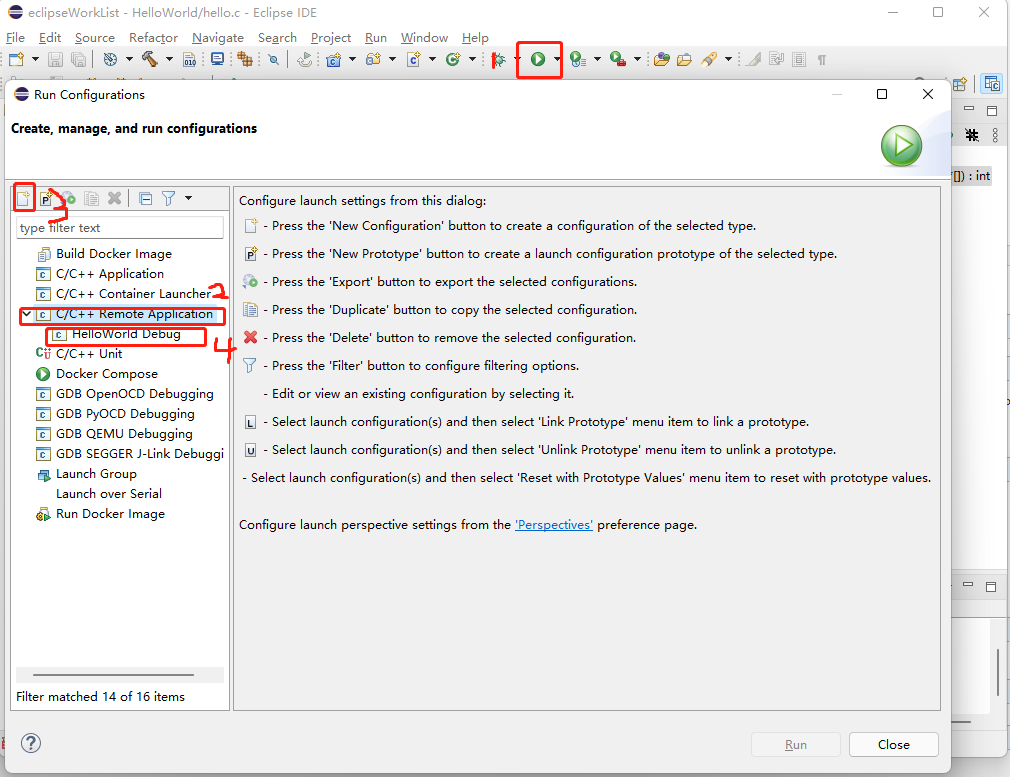This screenshot has height=777, width=1010.
Task: Select Docker Compose in the tree
Action: coord(106,374)
